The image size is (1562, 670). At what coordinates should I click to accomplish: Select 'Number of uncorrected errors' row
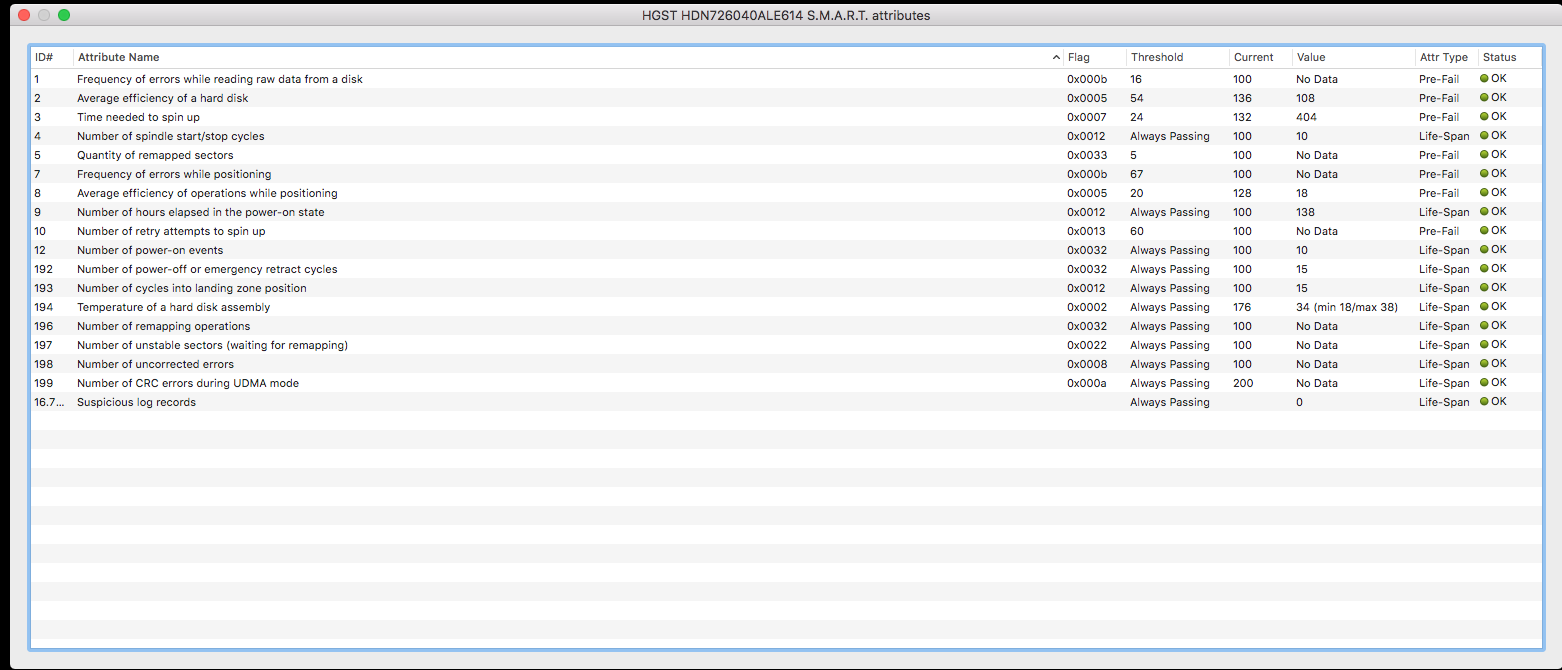pos(786,364)
